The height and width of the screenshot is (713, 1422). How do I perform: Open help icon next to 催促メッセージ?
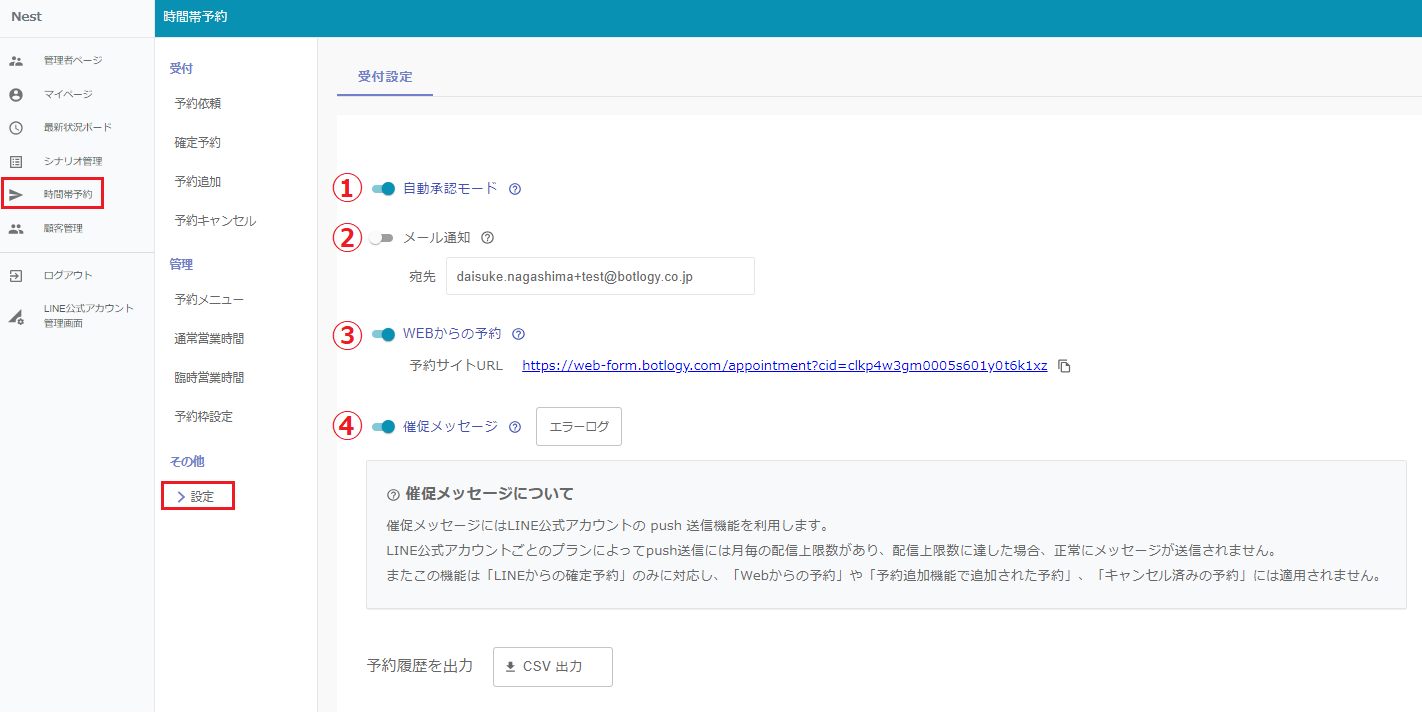(x=515, y=427)
